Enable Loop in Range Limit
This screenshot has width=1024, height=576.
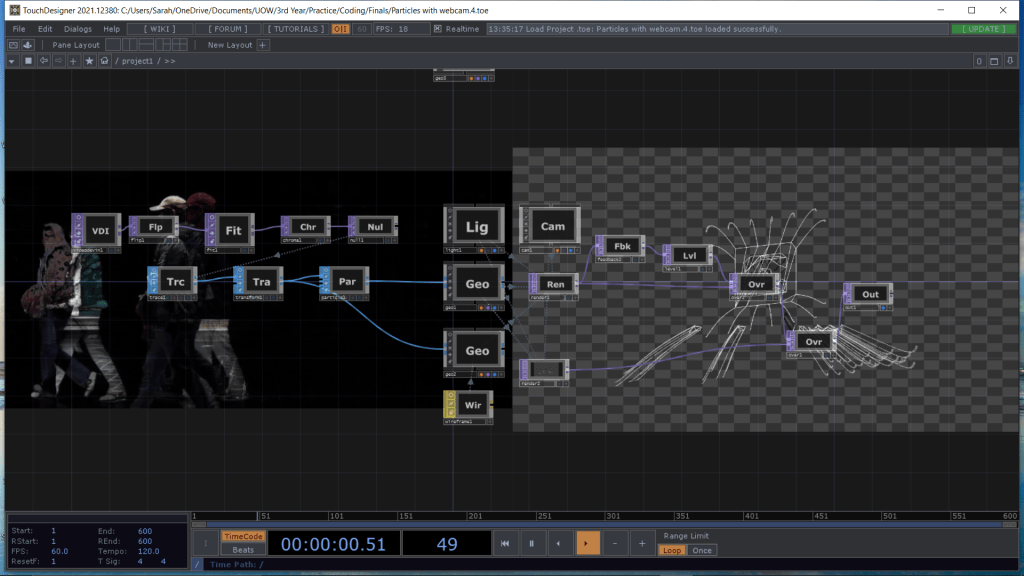671,551
